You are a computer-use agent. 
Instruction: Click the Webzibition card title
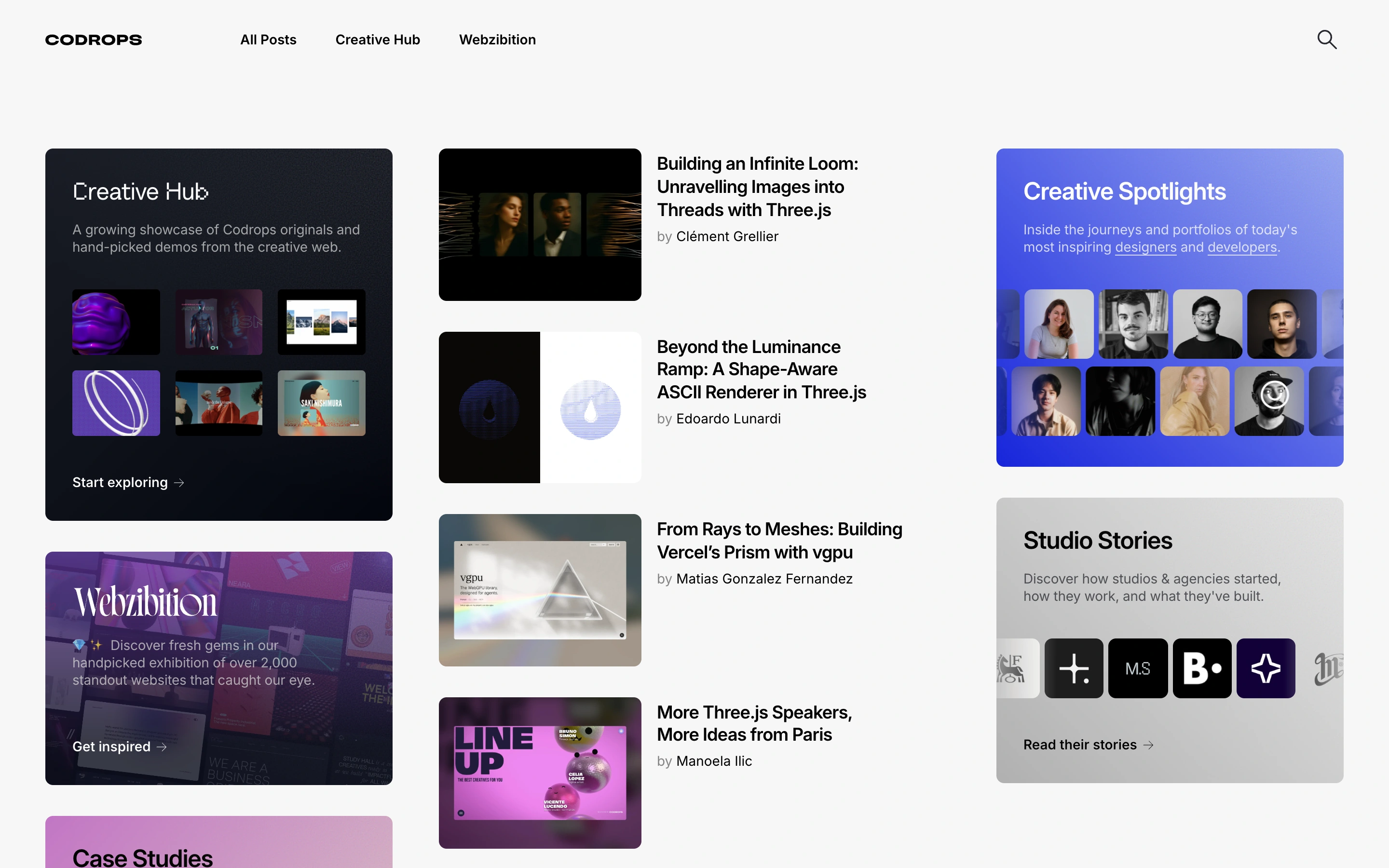[146, 602]
